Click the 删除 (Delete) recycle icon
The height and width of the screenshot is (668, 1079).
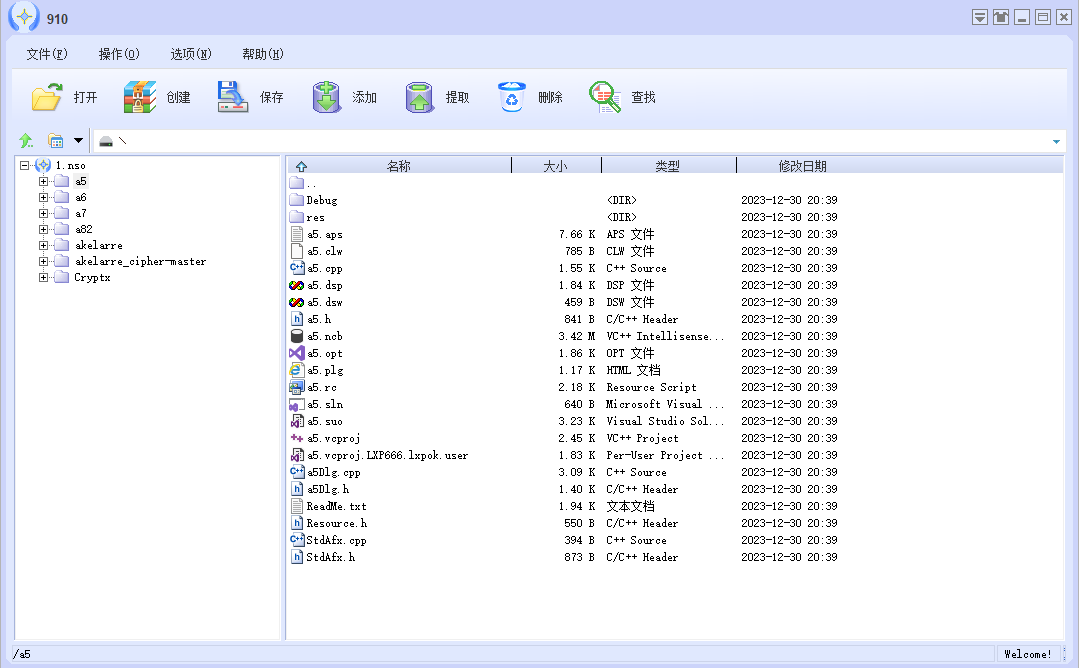(512, 97)
